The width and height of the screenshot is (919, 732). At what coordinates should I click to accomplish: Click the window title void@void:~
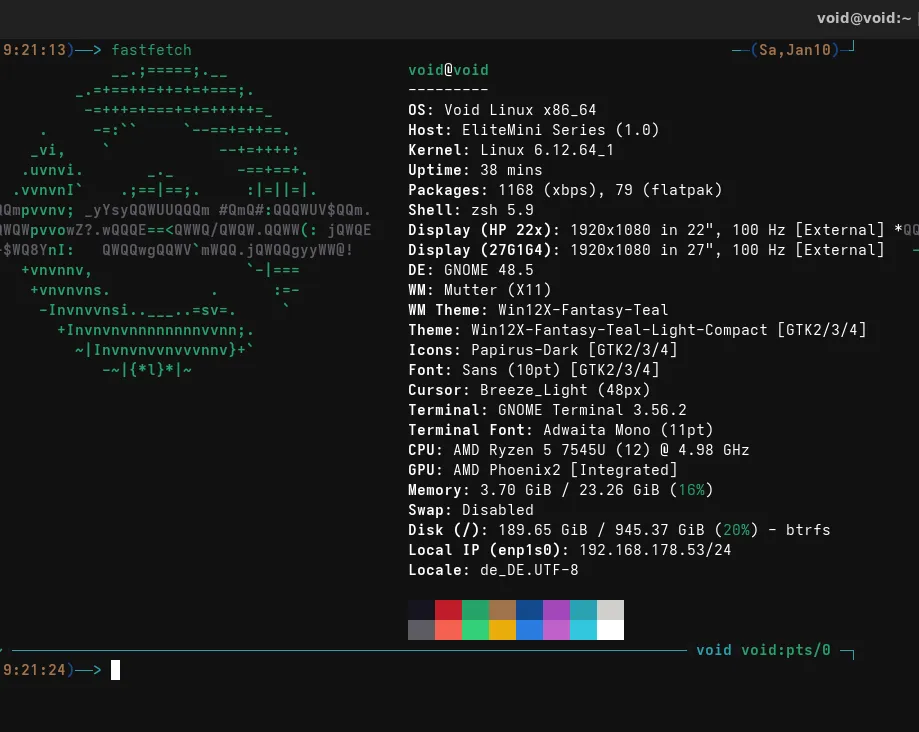(866, 17)
